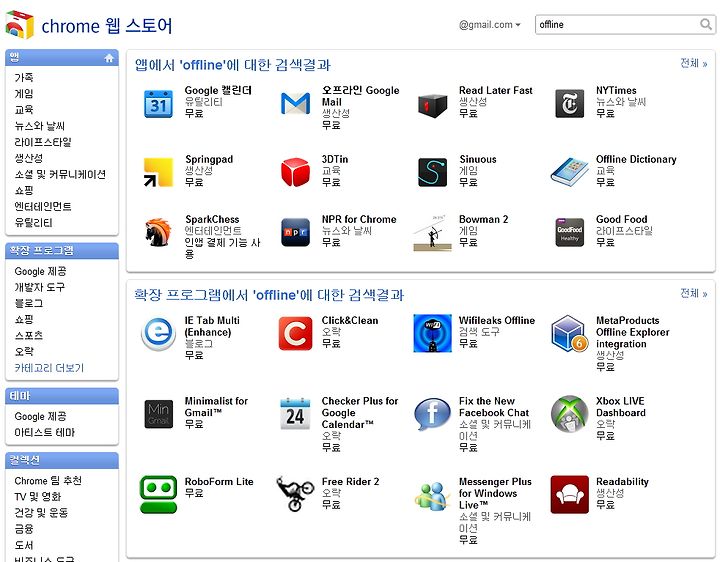Click the home icon in the apps header
The width and height of the screenshot is (720, 562).
pos(109,58)
